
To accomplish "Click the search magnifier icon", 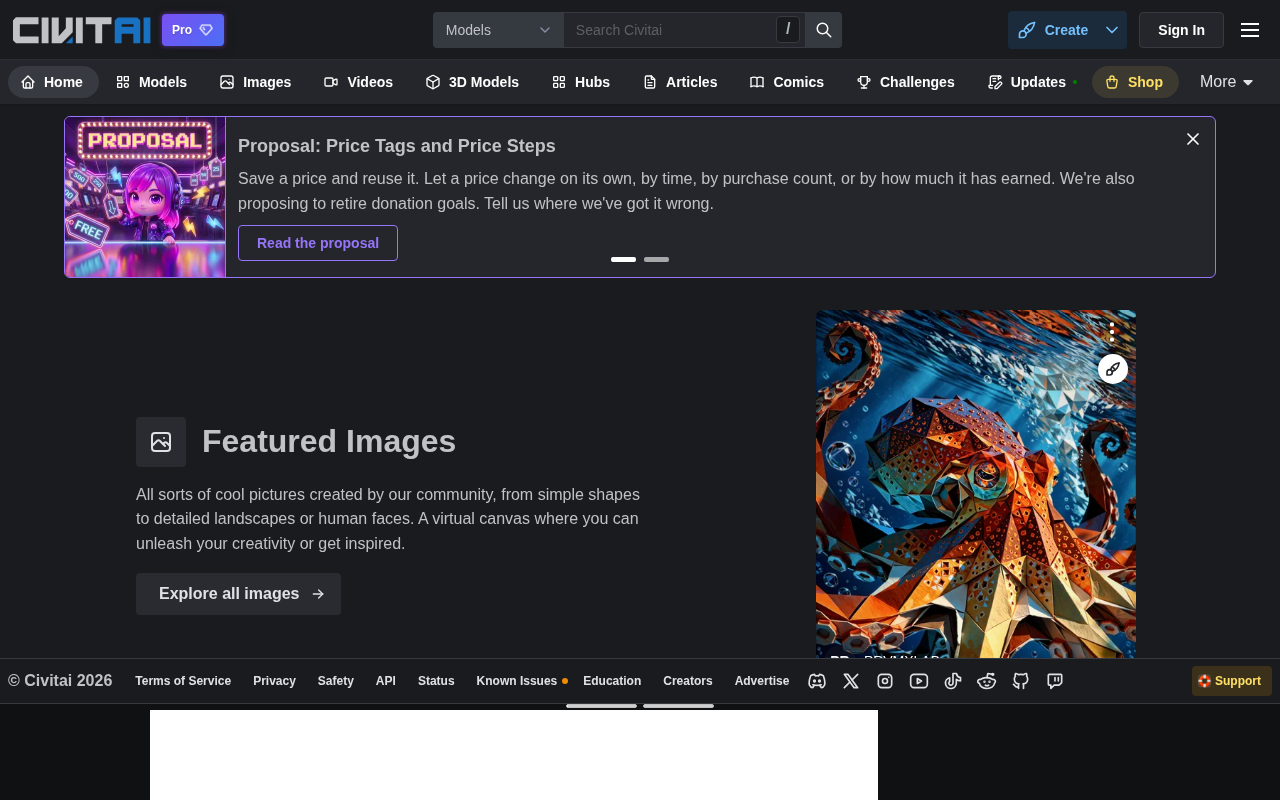I will click(x=823, y=30).
